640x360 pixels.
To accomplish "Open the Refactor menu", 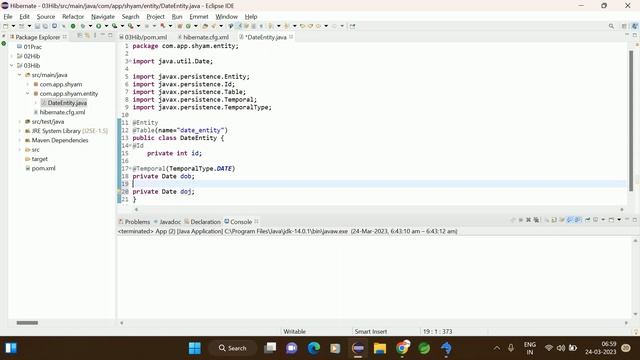I will click(x=73, y=17).
